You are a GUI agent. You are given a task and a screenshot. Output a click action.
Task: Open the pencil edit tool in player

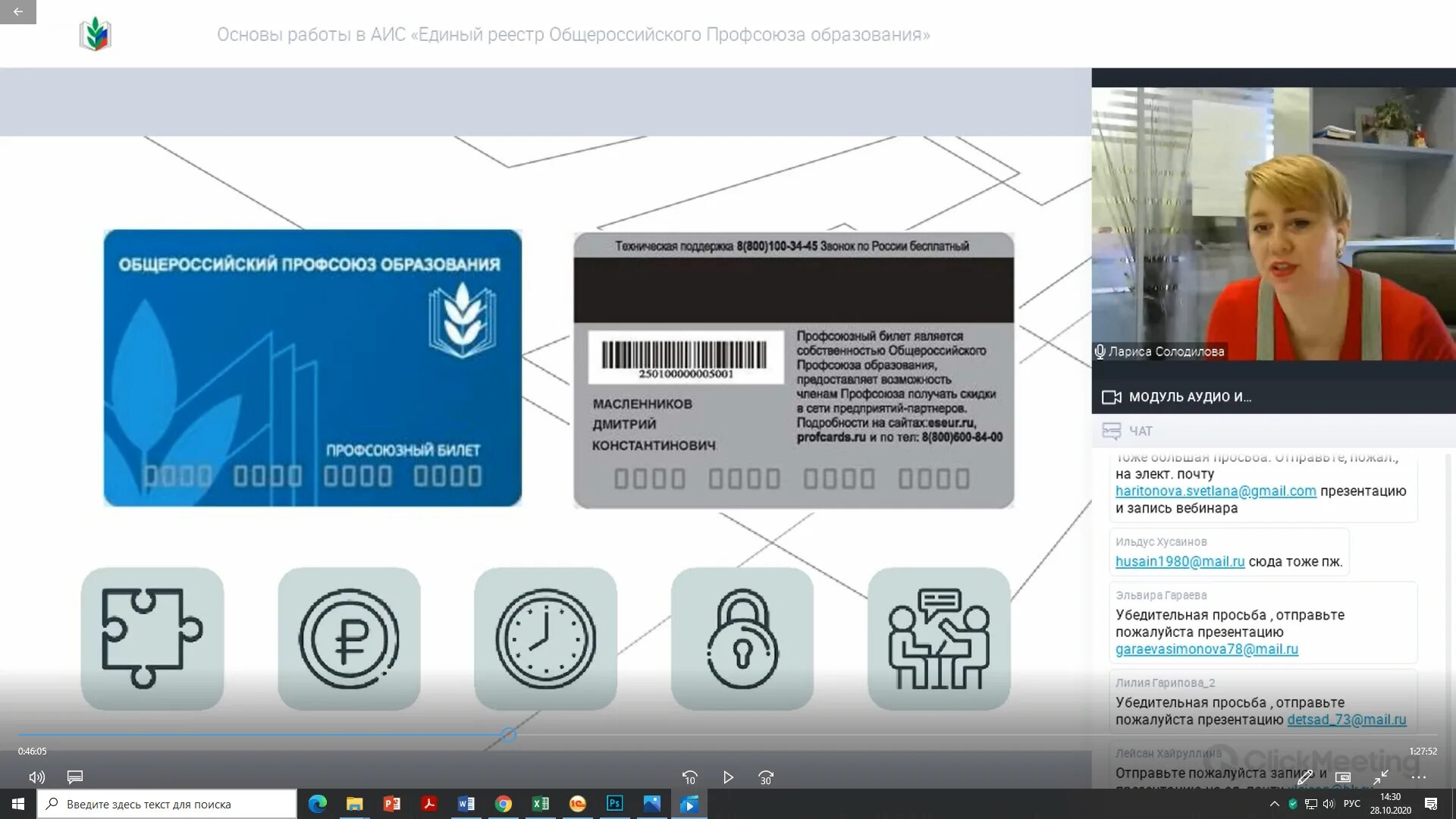click(x=1304, y=777)
